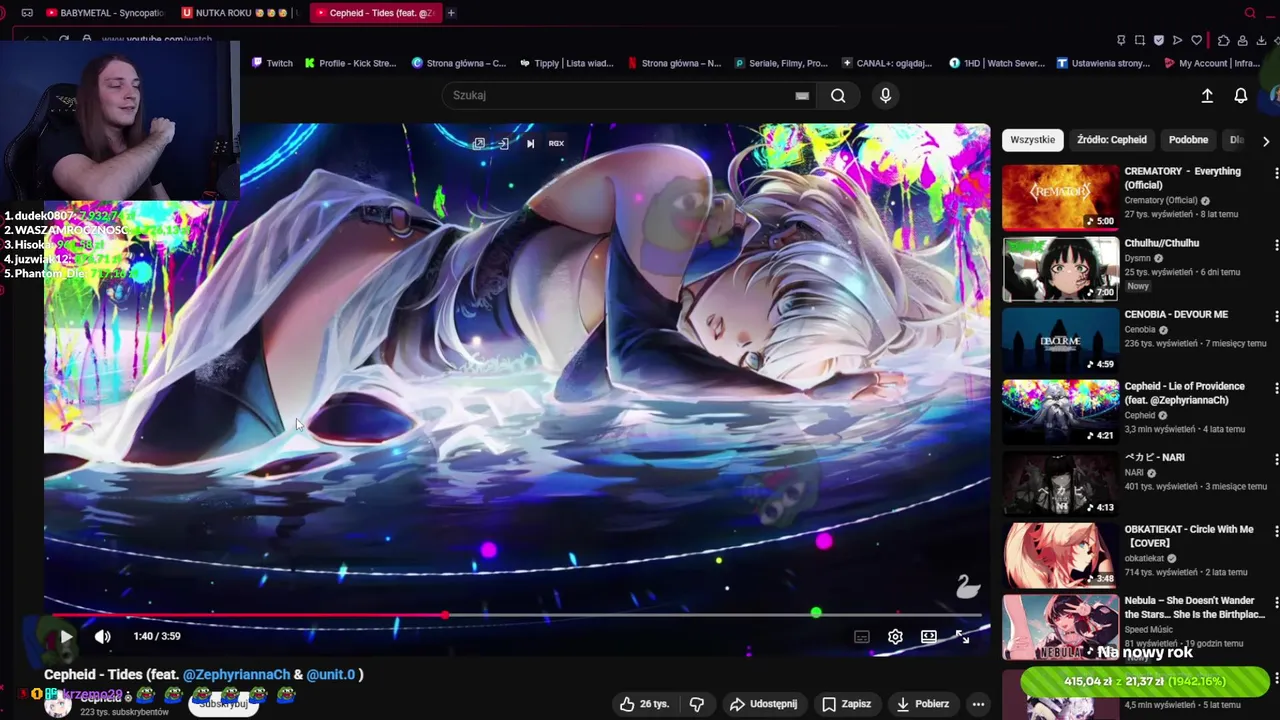
Task: Open options menu for Cthulhu//Cthulhu video
Action: (x=1275, y=245)
